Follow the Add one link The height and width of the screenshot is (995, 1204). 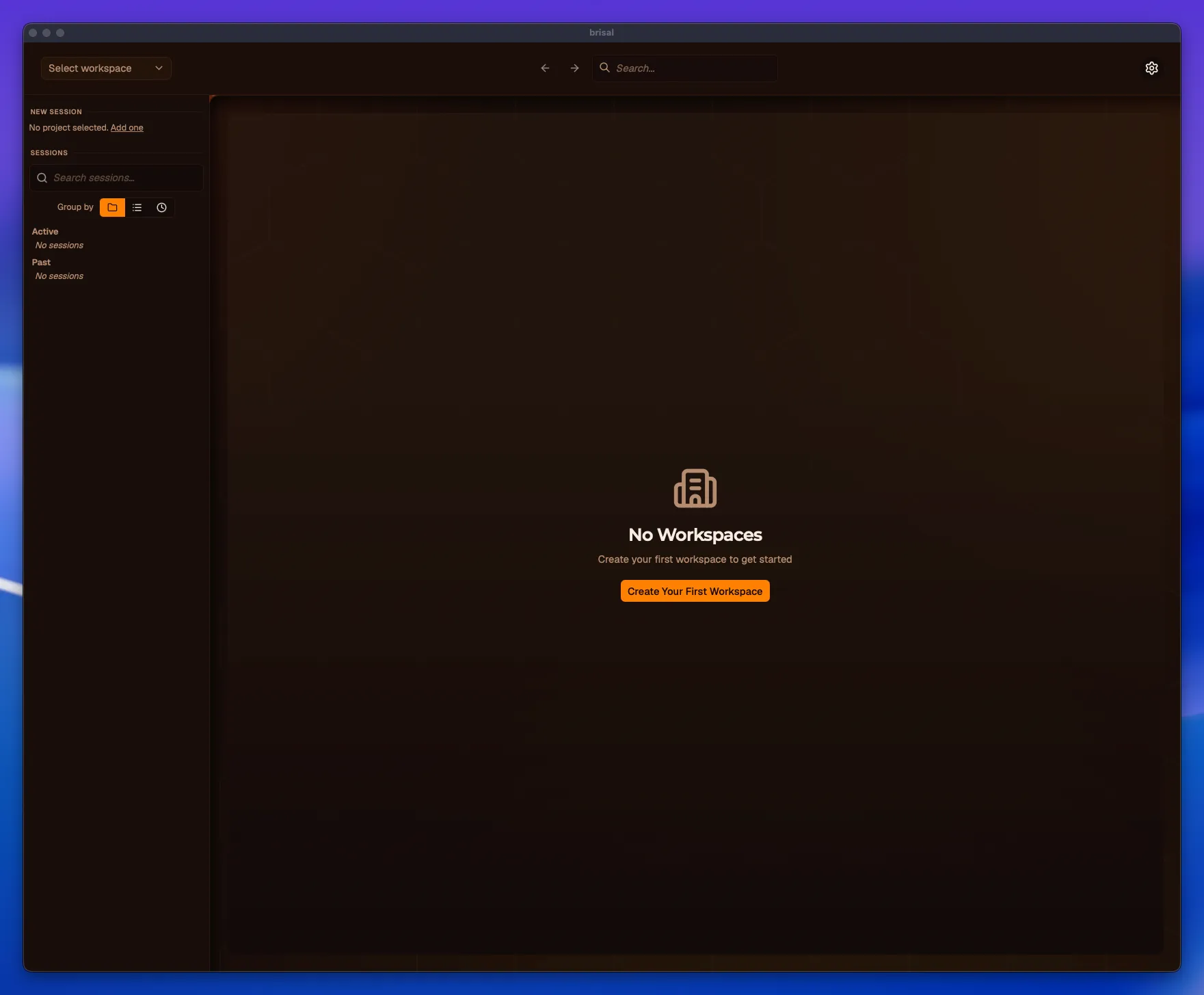(x=127, y=128)
